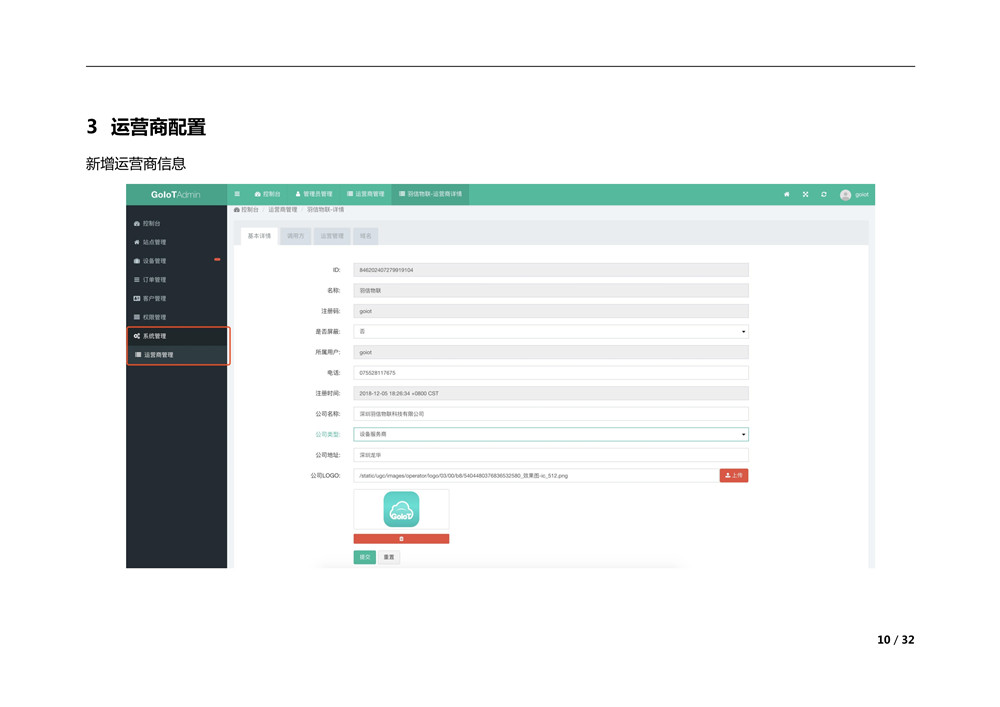This screenshot has width=1000, height=707.
Task: Click the refresh icon in top bar
Action: (823, 194)
